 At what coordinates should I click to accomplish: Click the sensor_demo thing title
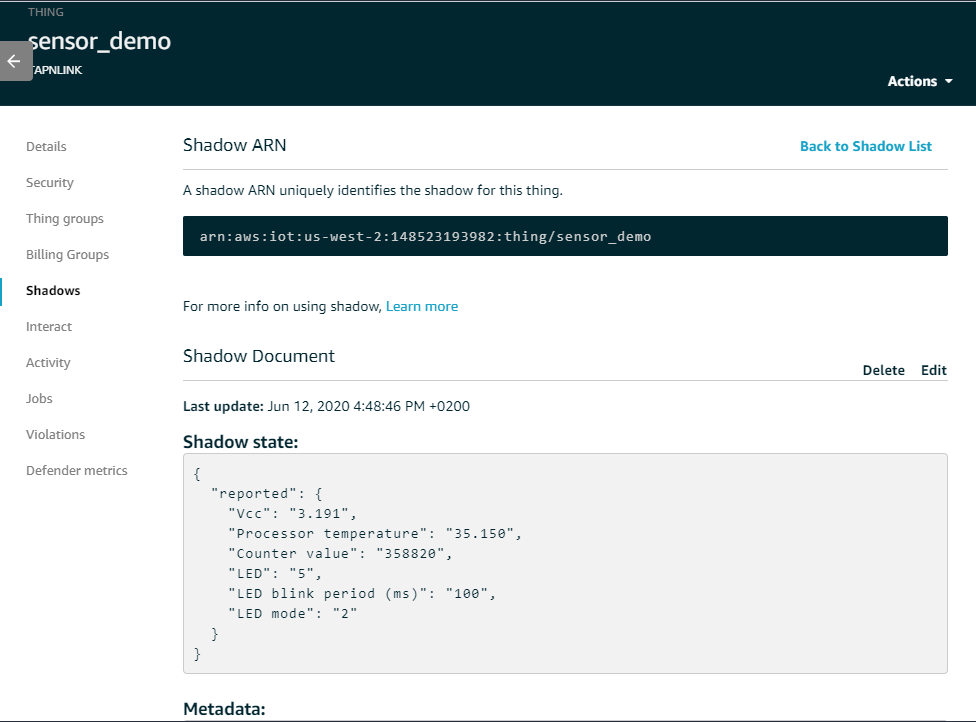click(x=100, y=41)
